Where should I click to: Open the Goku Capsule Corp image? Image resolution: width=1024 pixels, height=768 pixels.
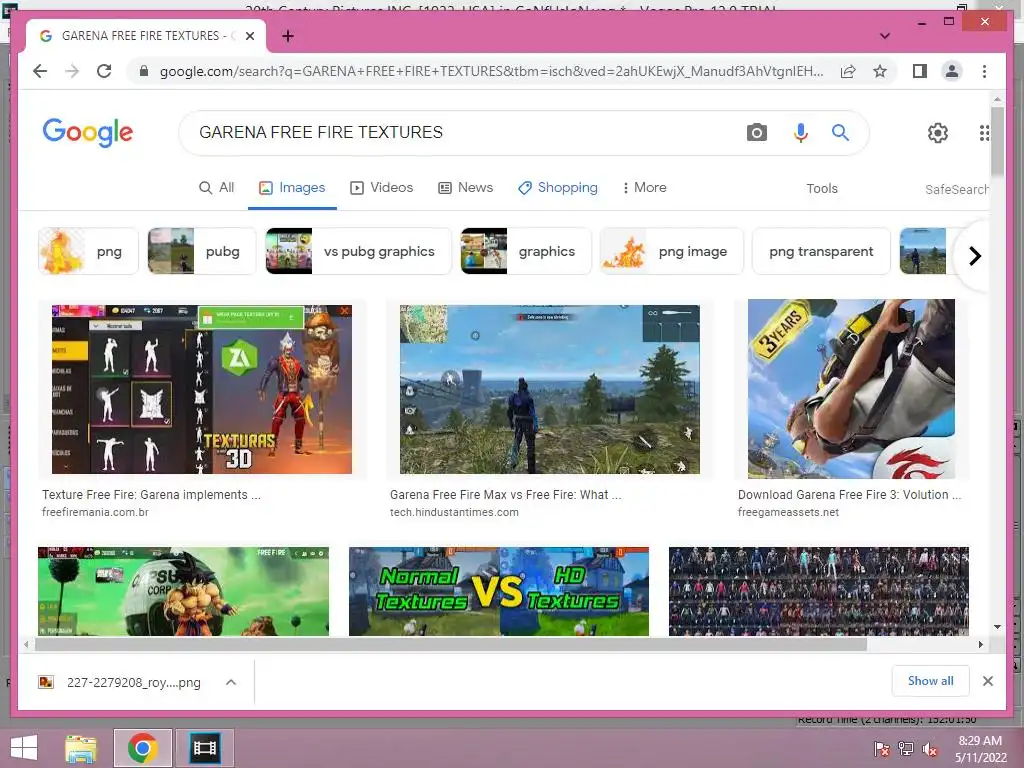click(x=184, y=591)
